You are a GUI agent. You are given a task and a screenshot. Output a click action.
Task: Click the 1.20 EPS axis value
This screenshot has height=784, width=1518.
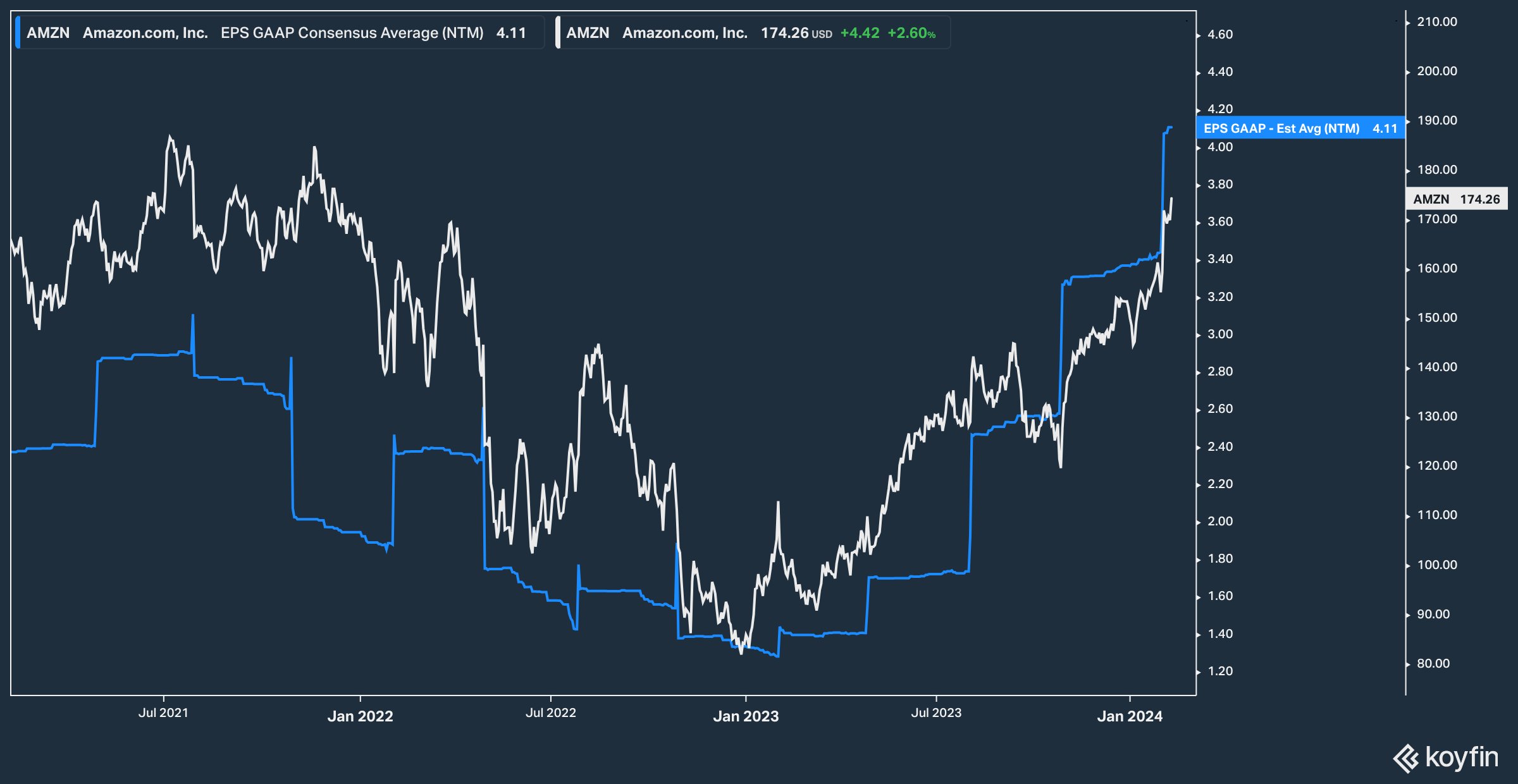pyautogui.click(x=1220, y=671)
